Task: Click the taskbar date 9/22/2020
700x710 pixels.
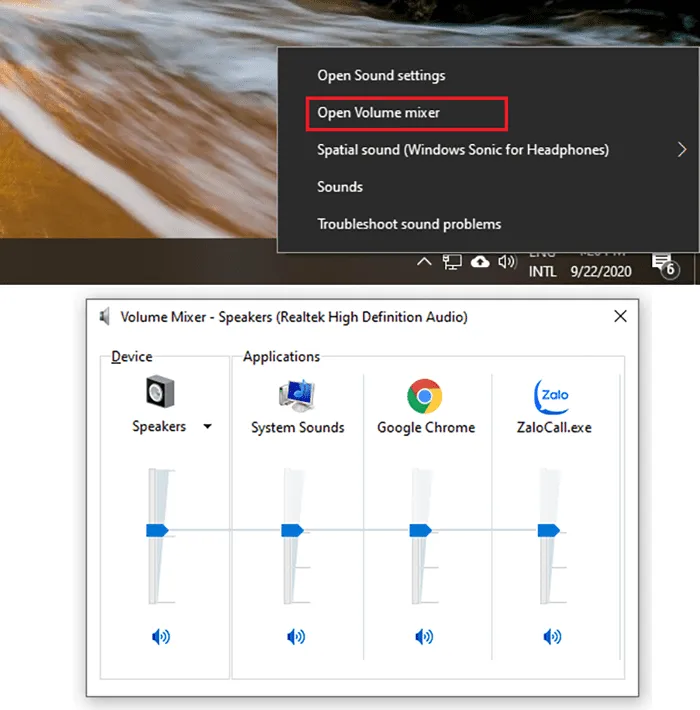Action: coord(600,271)
